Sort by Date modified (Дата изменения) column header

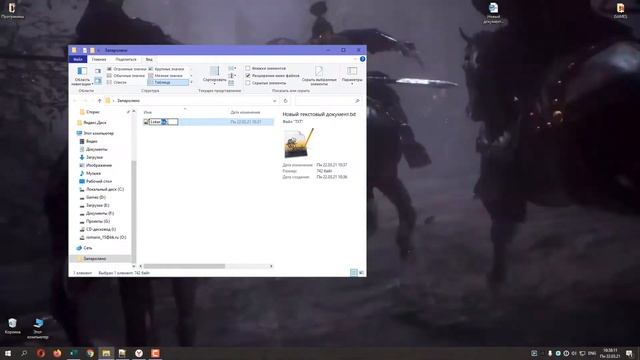pos(245,112)
